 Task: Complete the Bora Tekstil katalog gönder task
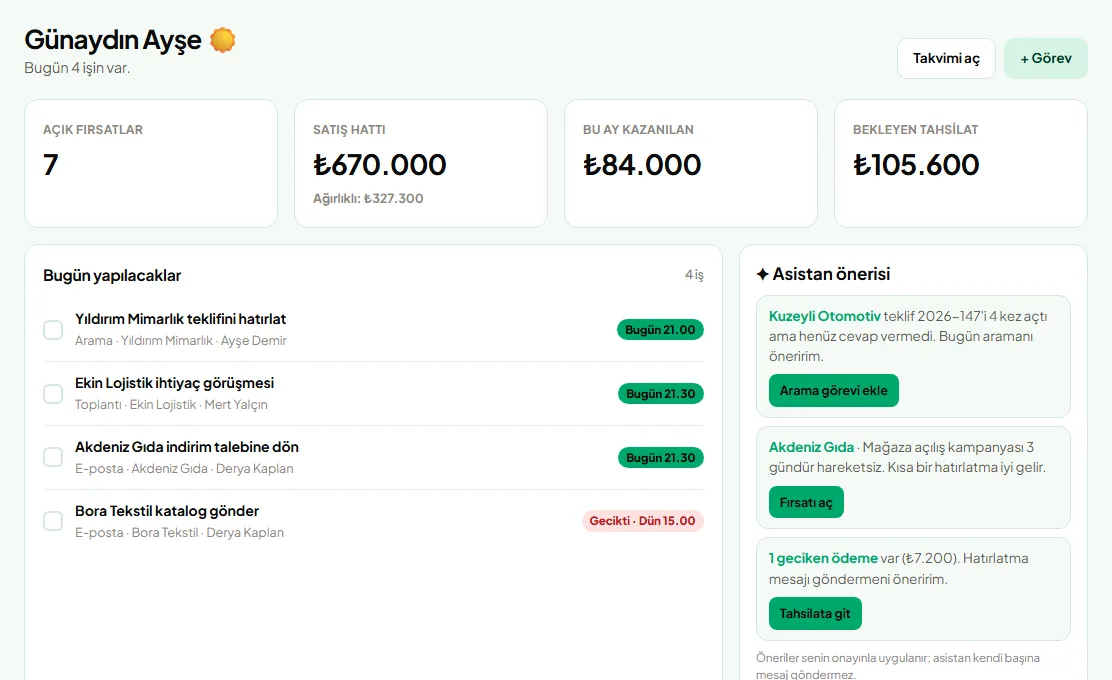coord(53,521)
